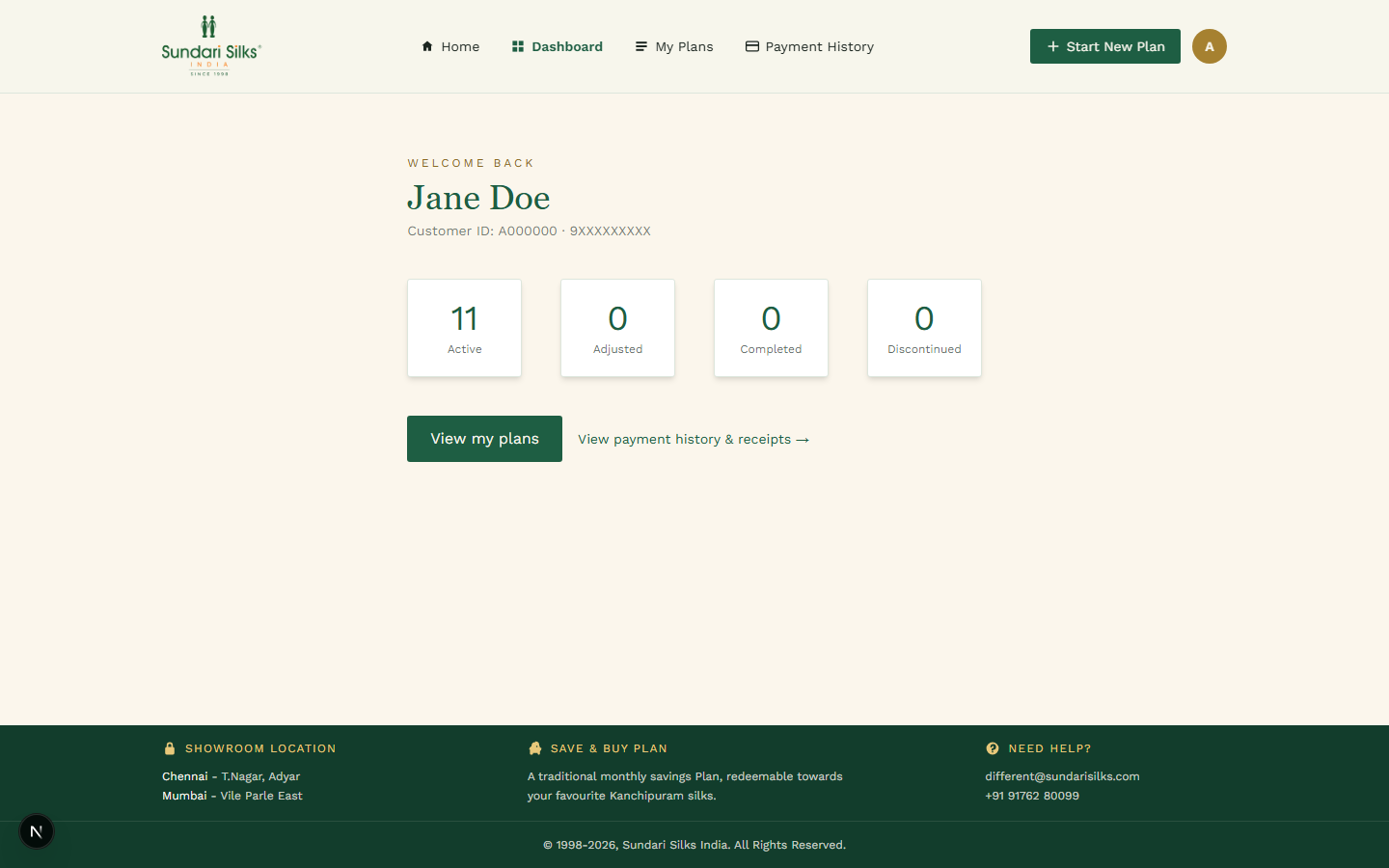Image resolution: width=1389 pixels, height=868 pixels.
Task: Go to the Home menu item
Action: point(450,46)
